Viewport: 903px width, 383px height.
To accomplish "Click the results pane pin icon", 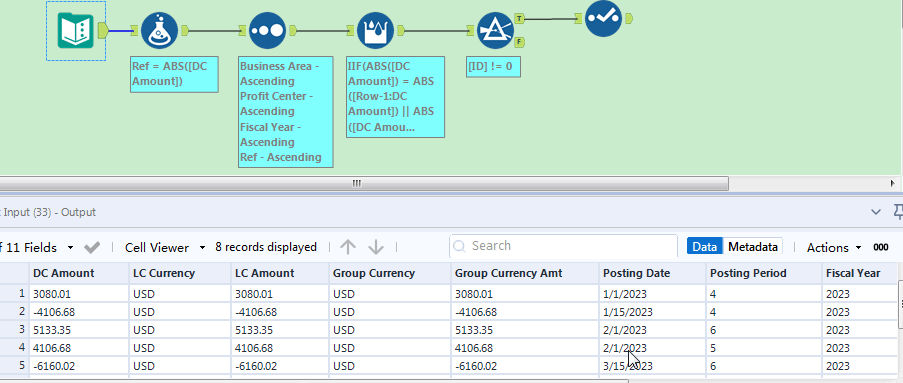I will coord(898,212).
